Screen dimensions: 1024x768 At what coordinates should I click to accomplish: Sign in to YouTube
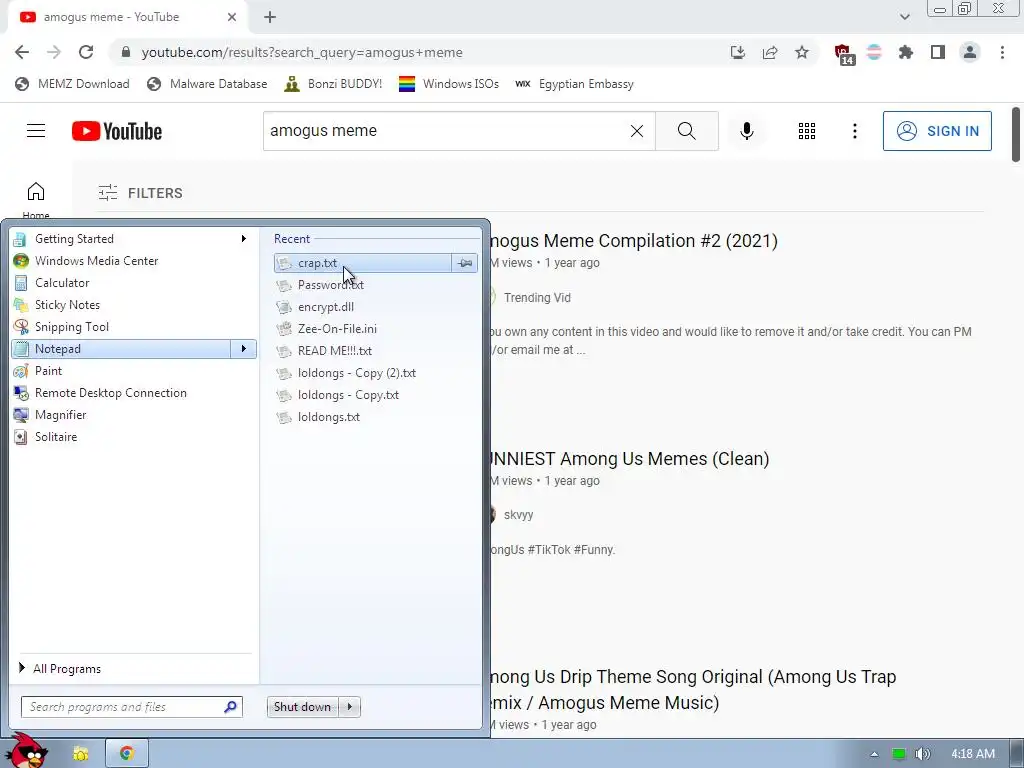coord(937,131)
